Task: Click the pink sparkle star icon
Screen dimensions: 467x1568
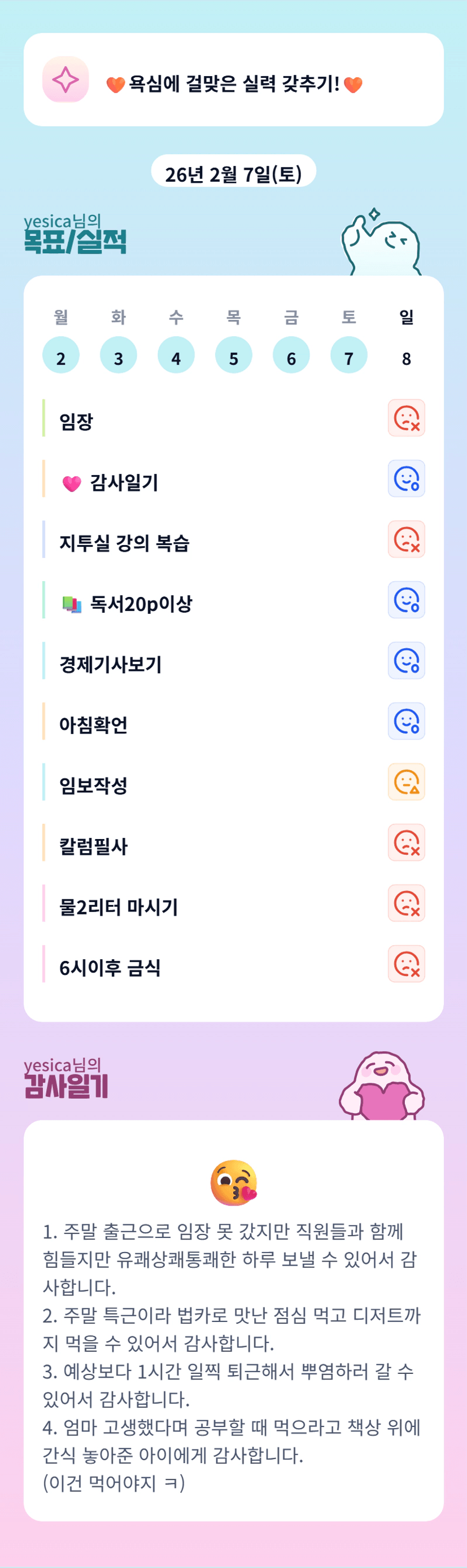Action: (65, 80)
